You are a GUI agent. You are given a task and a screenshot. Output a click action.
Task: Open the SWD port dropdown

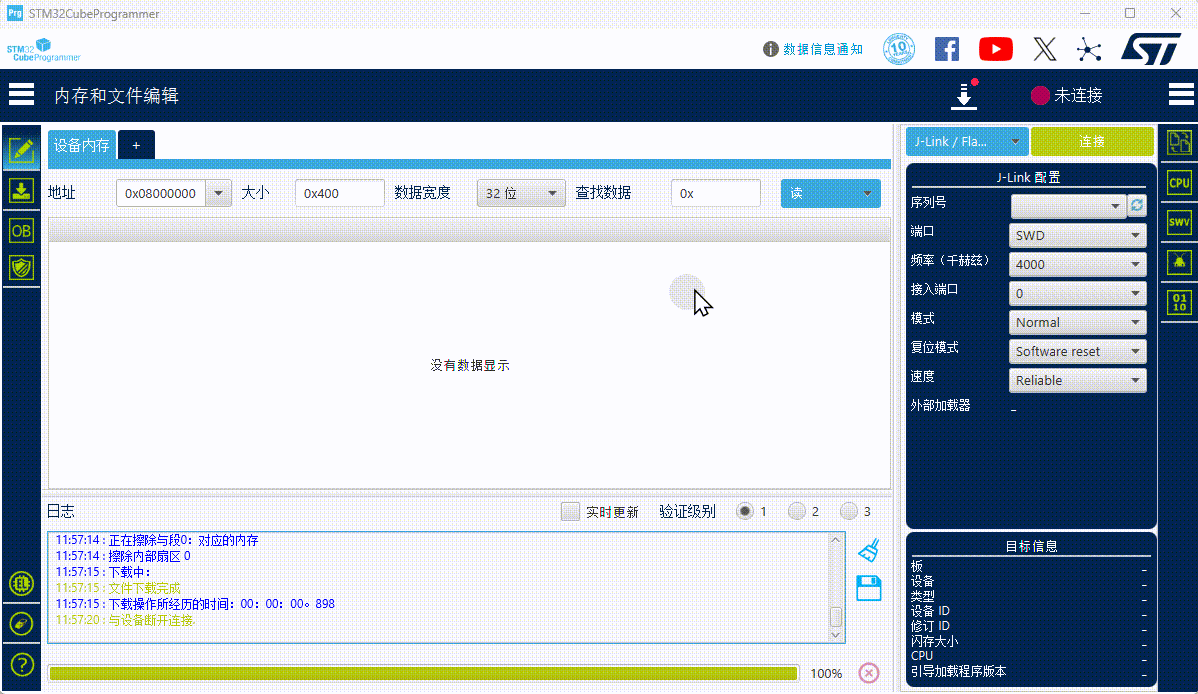coord(1077,235)
